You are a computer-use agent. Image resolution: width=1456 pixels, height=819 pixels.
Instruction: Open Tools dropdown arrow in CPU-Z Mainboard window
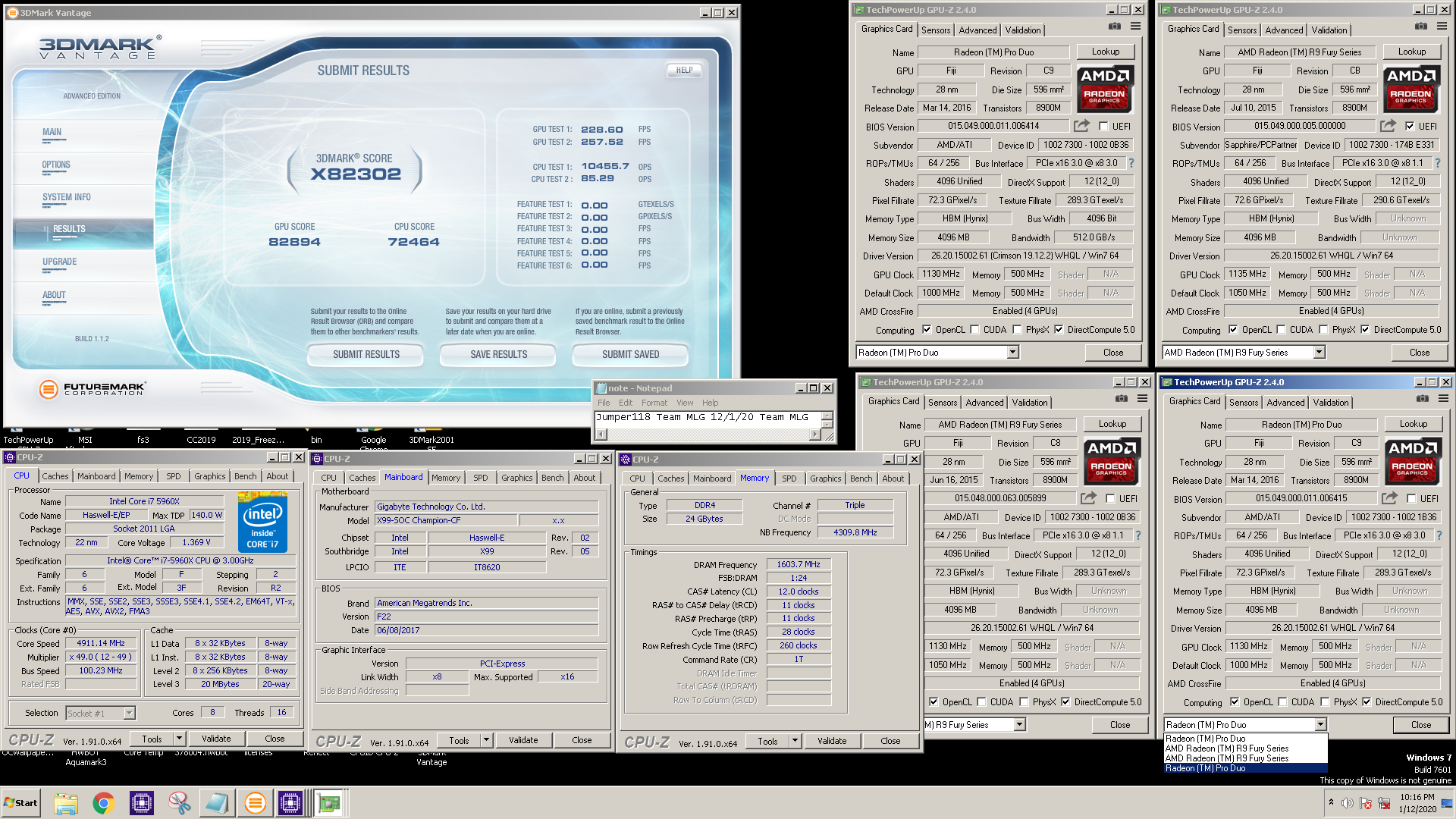coord(487,740)
